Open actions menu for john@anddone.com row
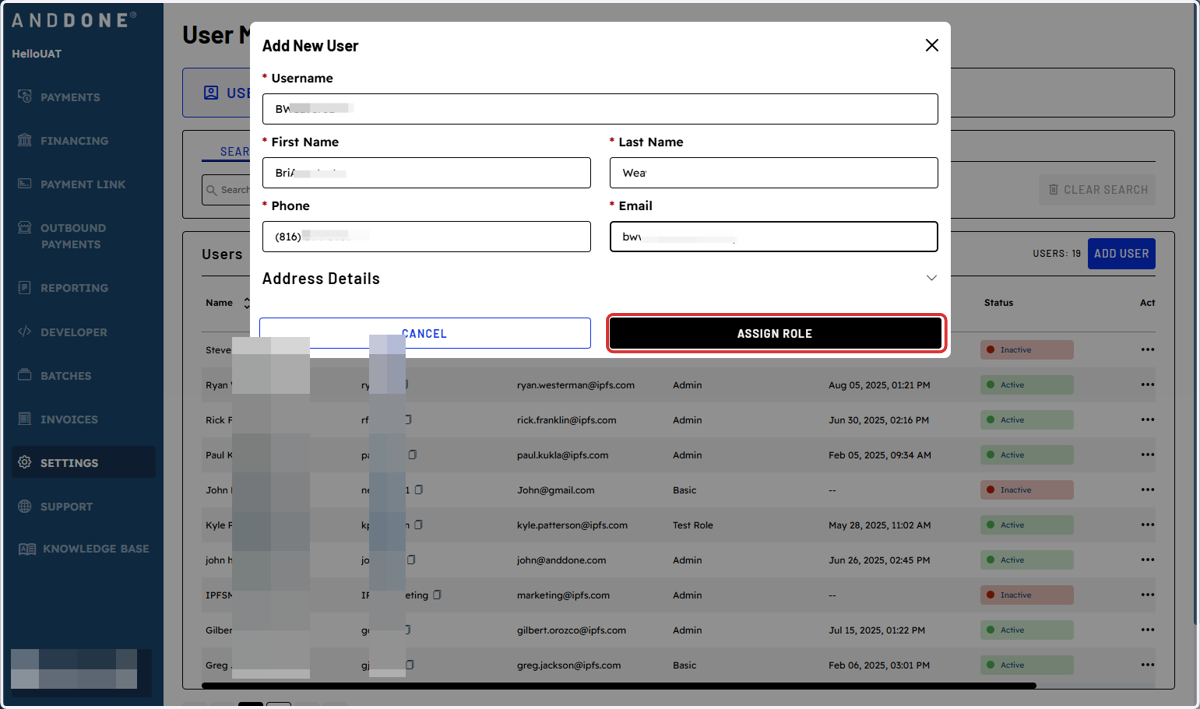This screenshot has height=709, width=1200. pyautogui.click(x=1147, y=560)
